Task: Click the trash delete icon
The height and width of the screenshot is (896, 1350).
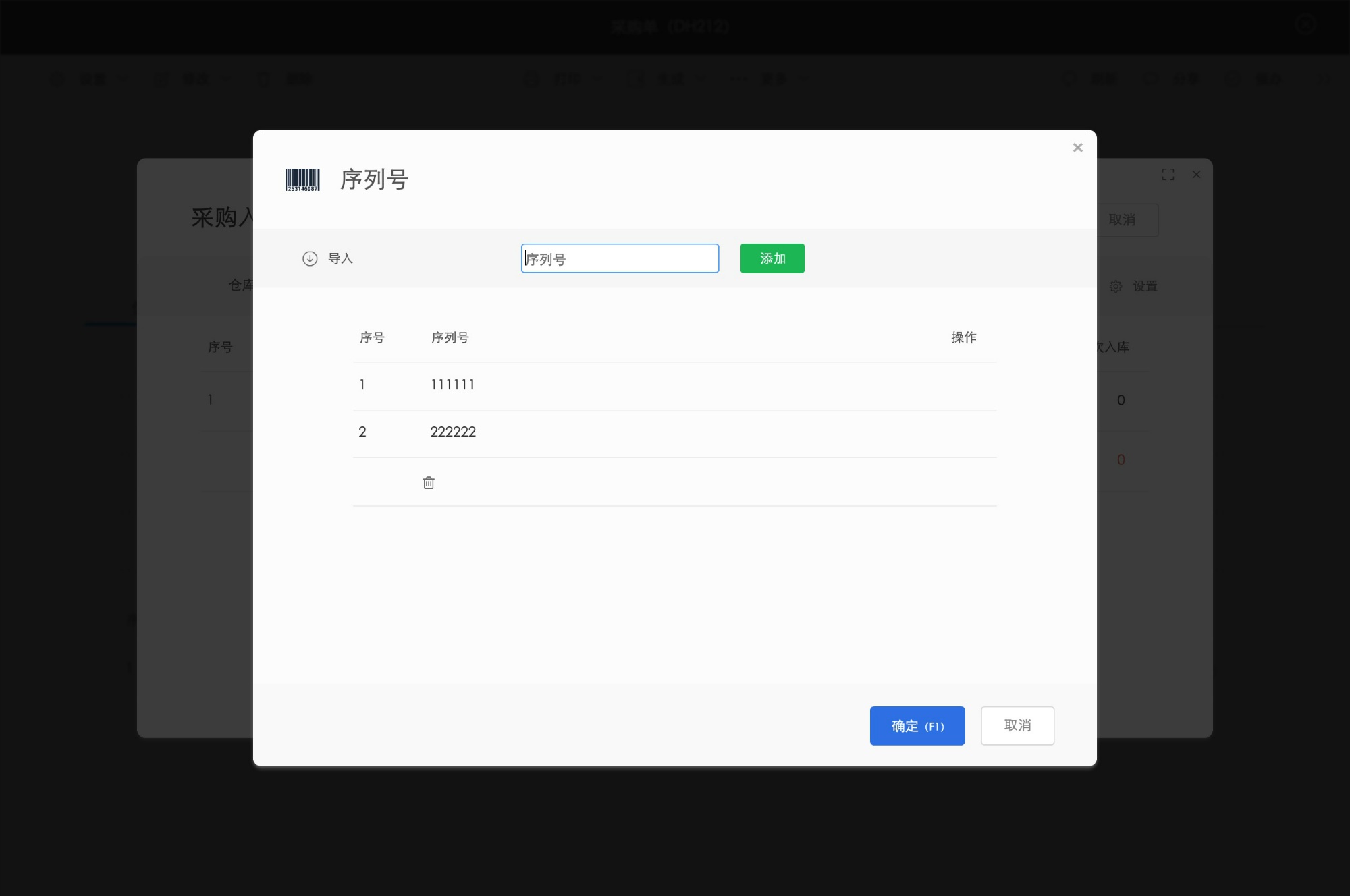Action: click(x=429, y=482)
